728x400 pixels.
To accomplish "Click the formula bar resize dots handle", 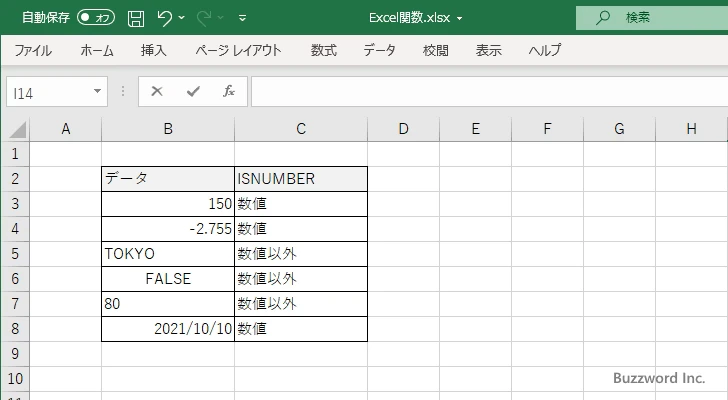I will tap(123, 91).
